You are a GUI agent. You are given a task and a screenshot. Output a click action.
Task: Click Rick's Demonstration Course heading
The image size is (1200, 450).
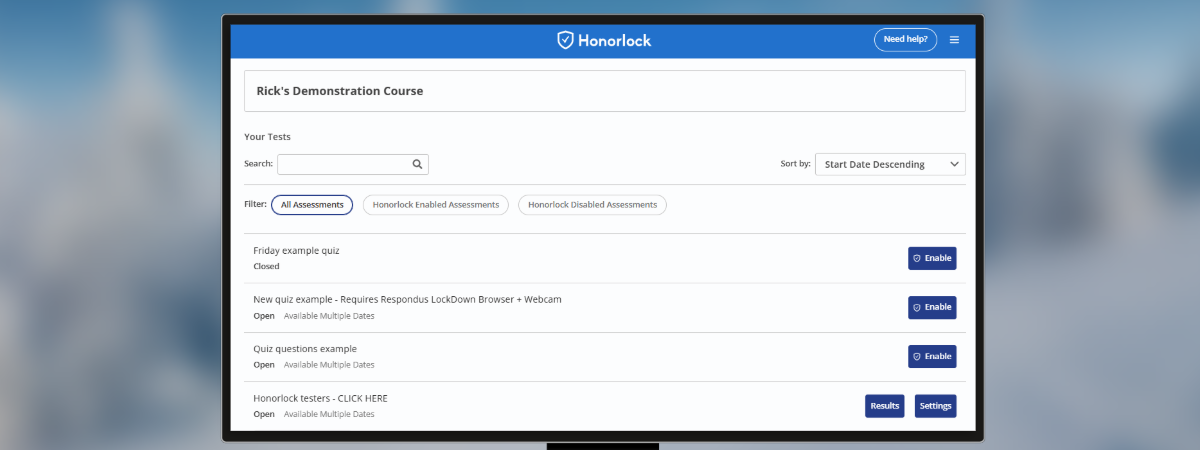(x=340, y=91)
